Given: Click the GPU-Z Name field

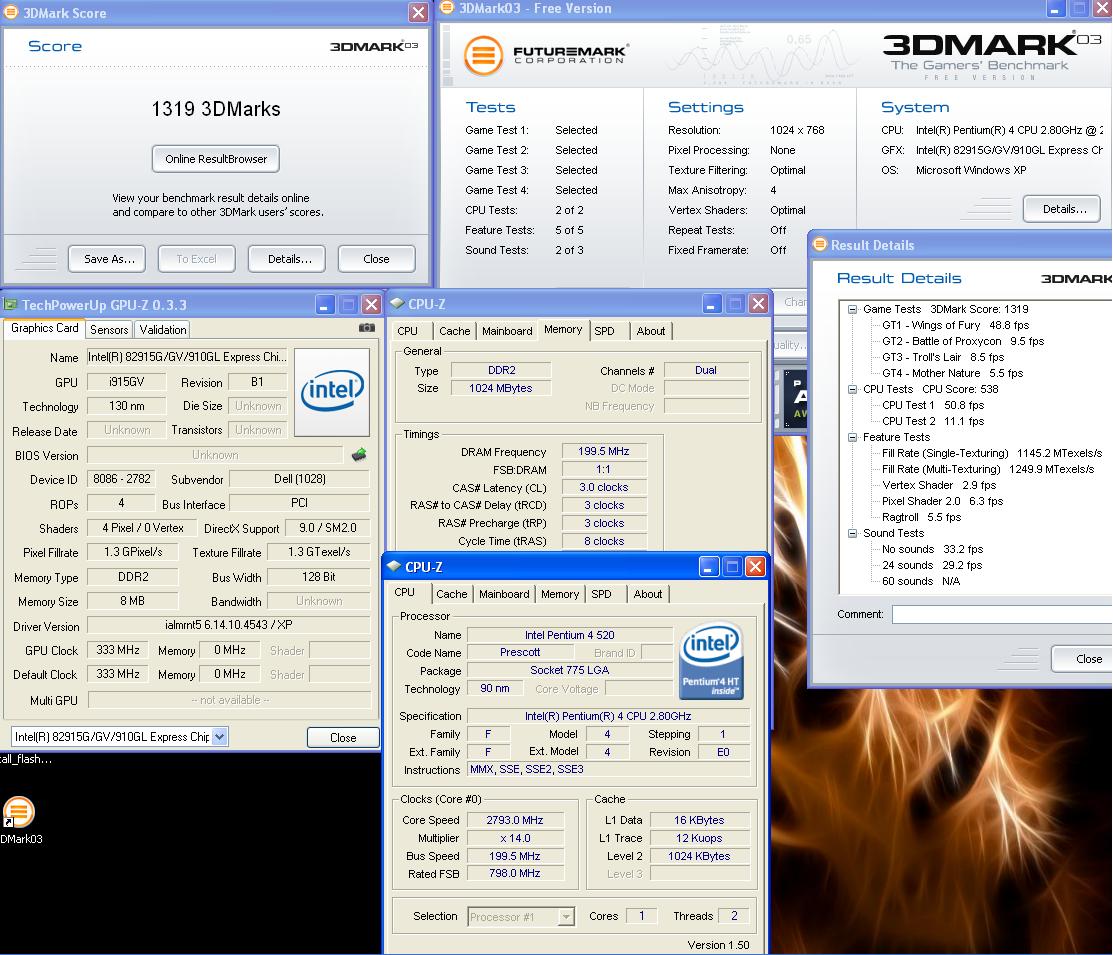Looking at the screenshot, I should pyautogui.click(x=187, y=357).
